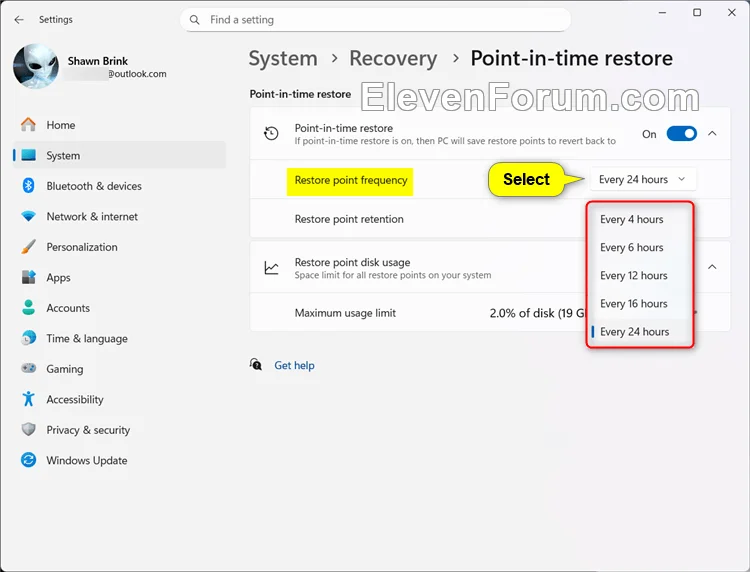Click the Restore point frequency label
This screenshot has width=750, height=572.
click(x=351, y=180)
